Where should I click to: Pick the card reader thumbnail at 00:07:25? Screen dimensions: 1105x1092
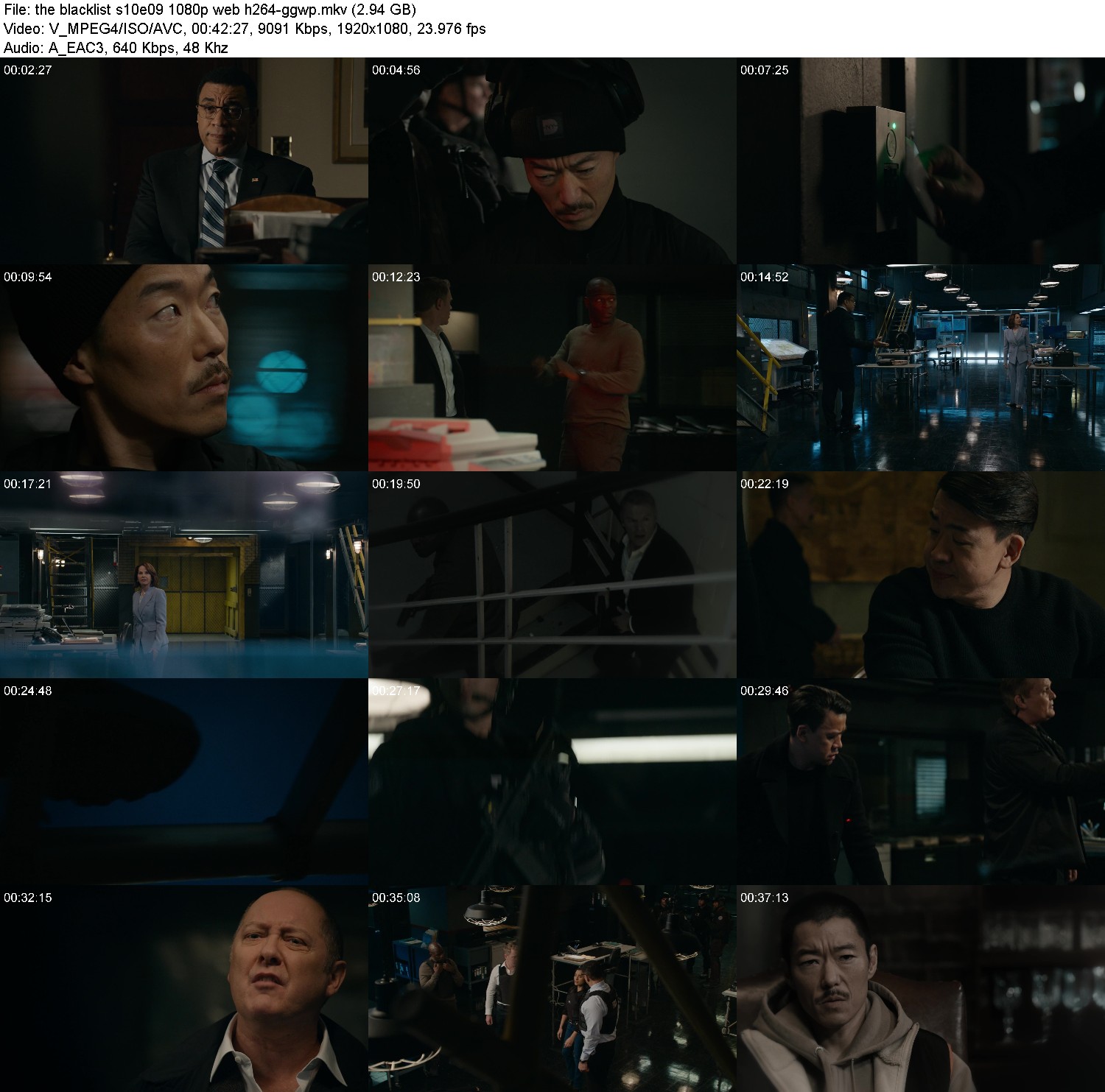[921, 161]
